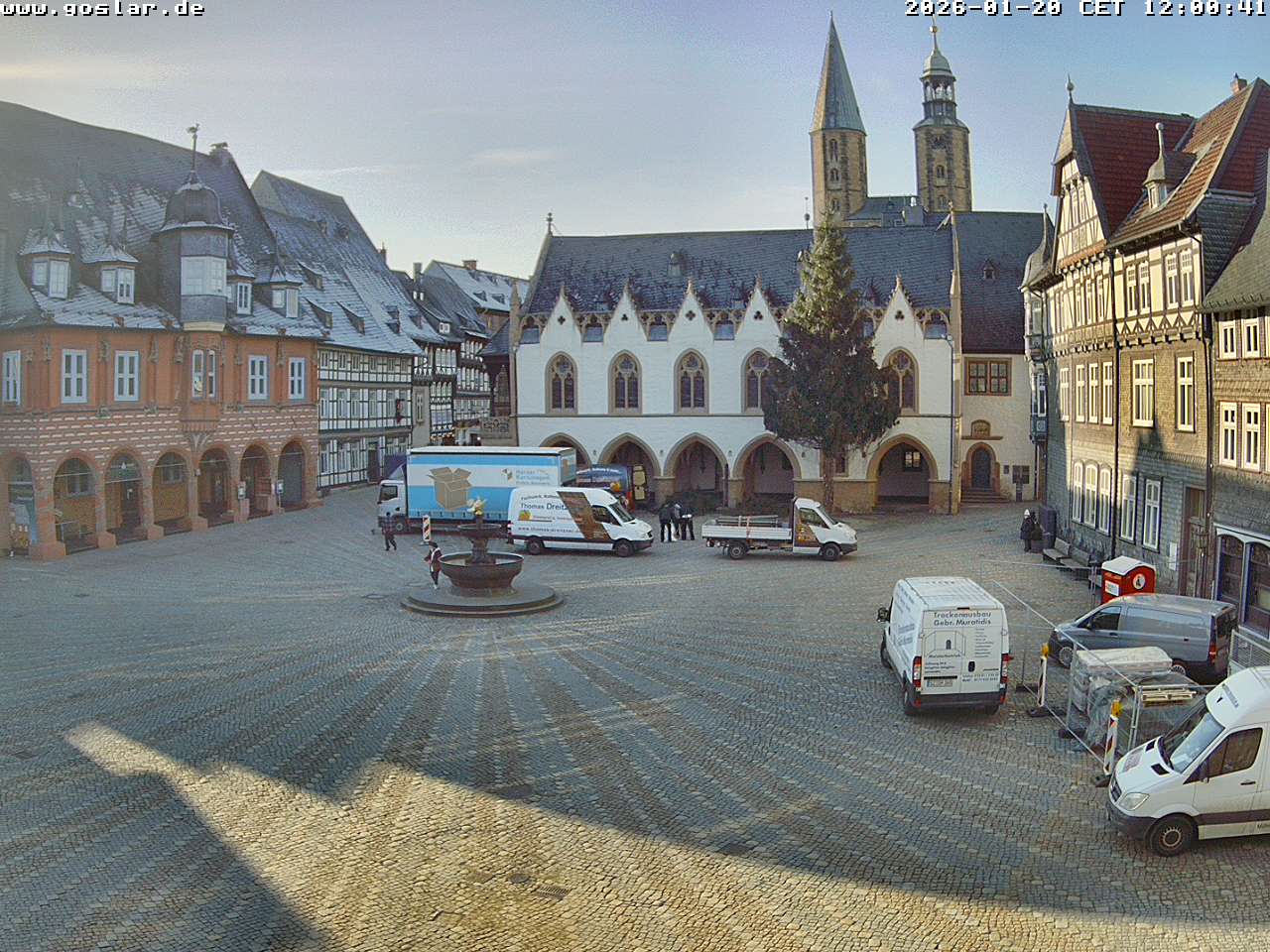Click the pedestrian near the blue truck
Image resolution: width=1270 pixels, height=952 pixels.
click(x=389, y=534)
